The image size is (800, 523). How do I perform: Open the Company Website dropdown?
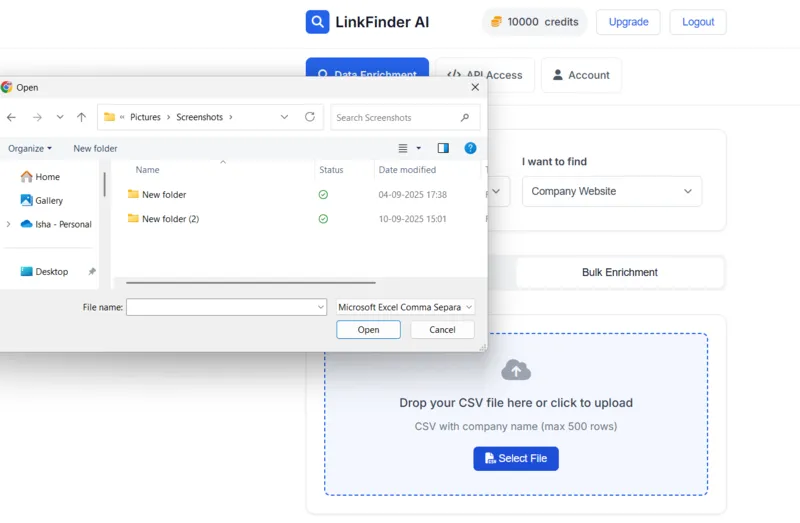pyautogui.click(x=611, y=191)
